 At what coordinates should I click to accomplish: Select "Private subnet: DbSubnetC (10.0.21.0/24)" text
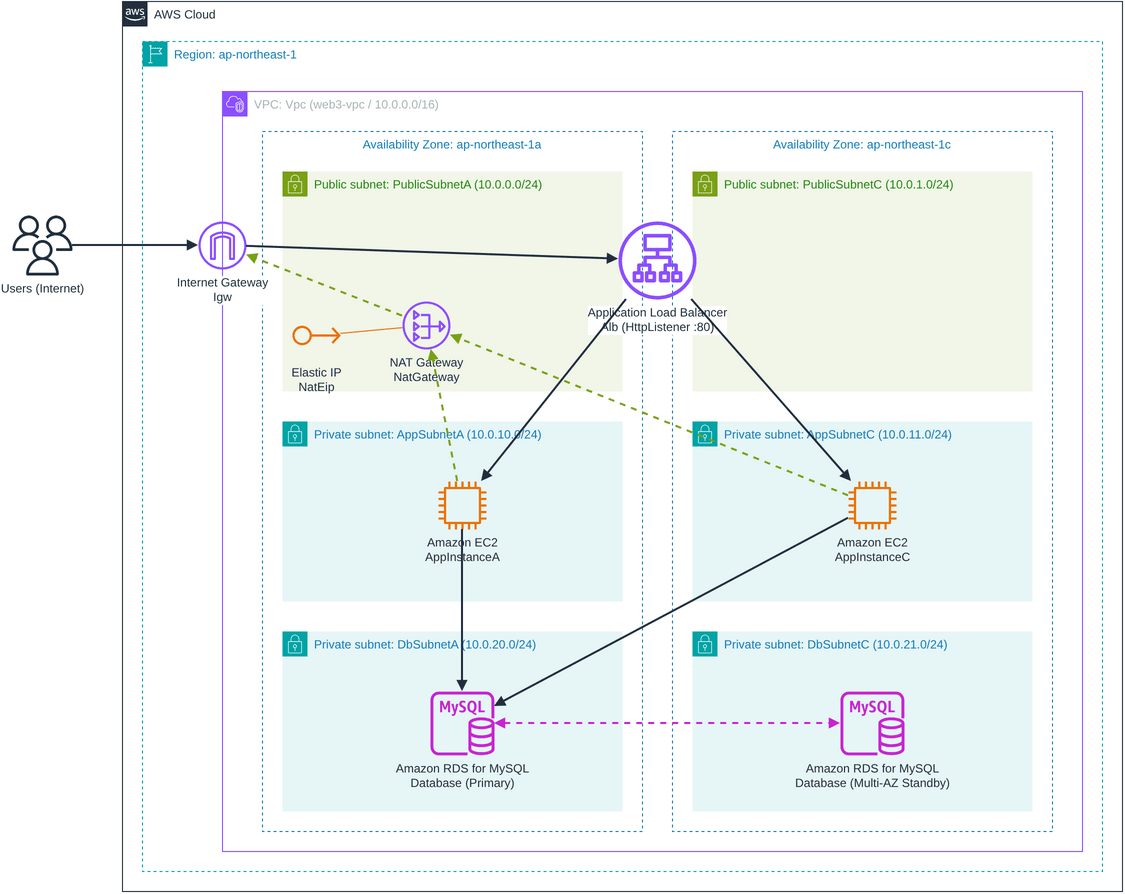tap(835, 645)
